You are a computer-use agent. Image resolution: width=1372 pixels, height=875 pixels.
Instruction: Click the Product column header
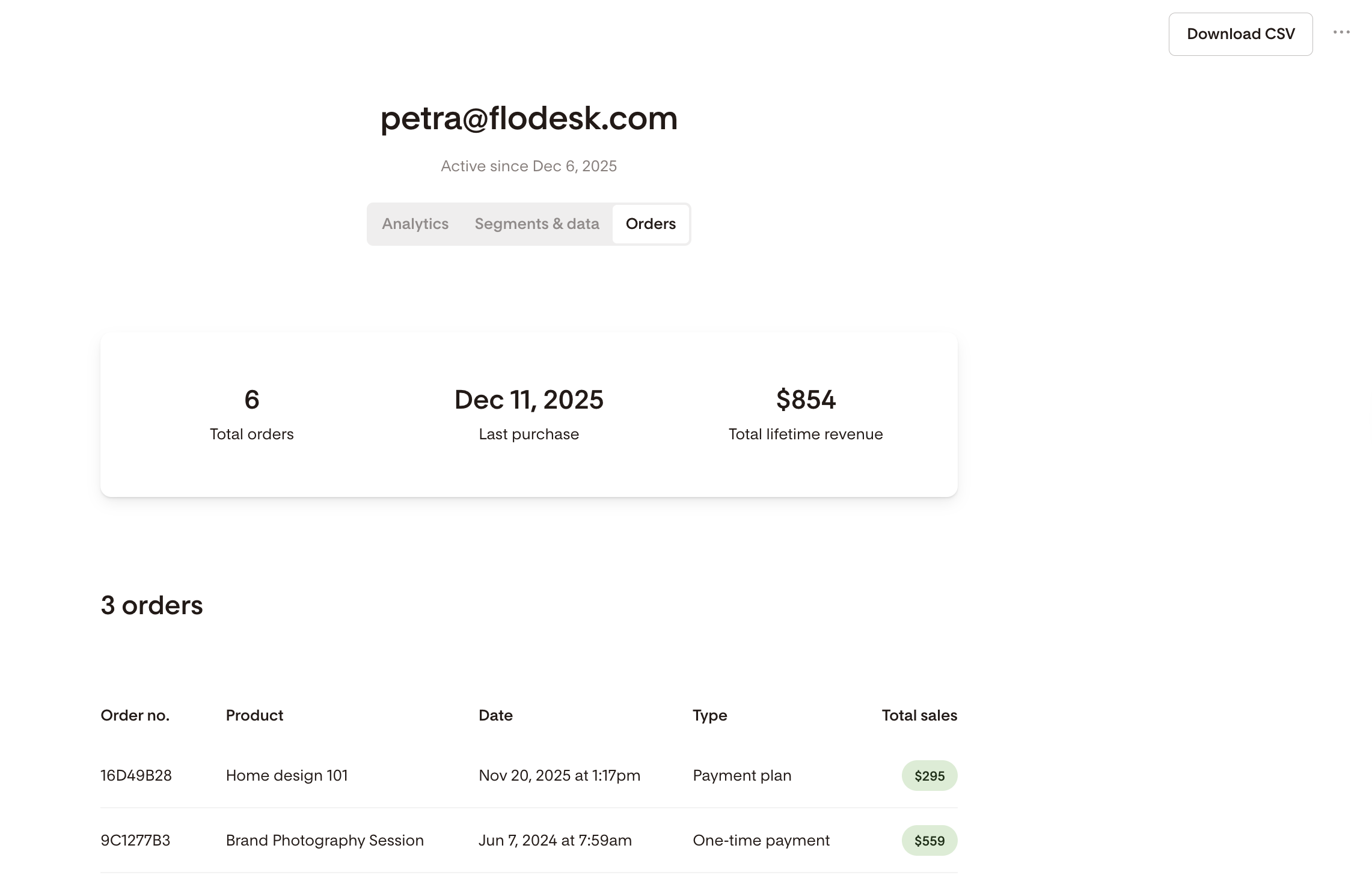point(254,716)
